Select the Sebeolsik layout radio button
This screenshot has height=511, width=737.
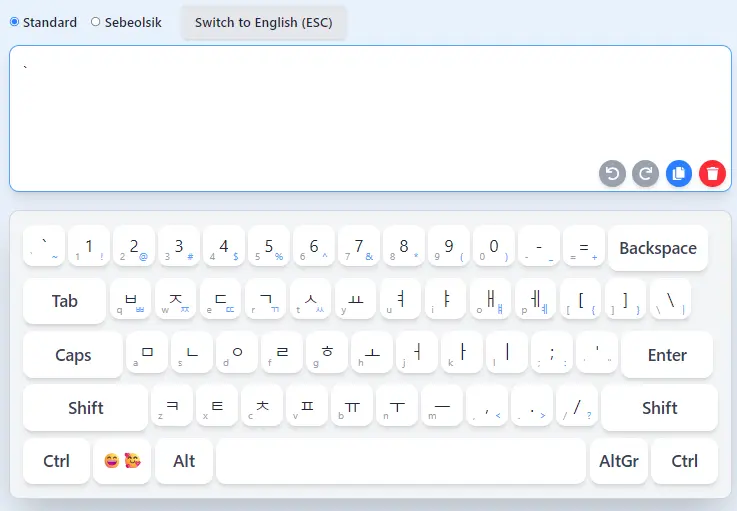(x=96, y=22)
